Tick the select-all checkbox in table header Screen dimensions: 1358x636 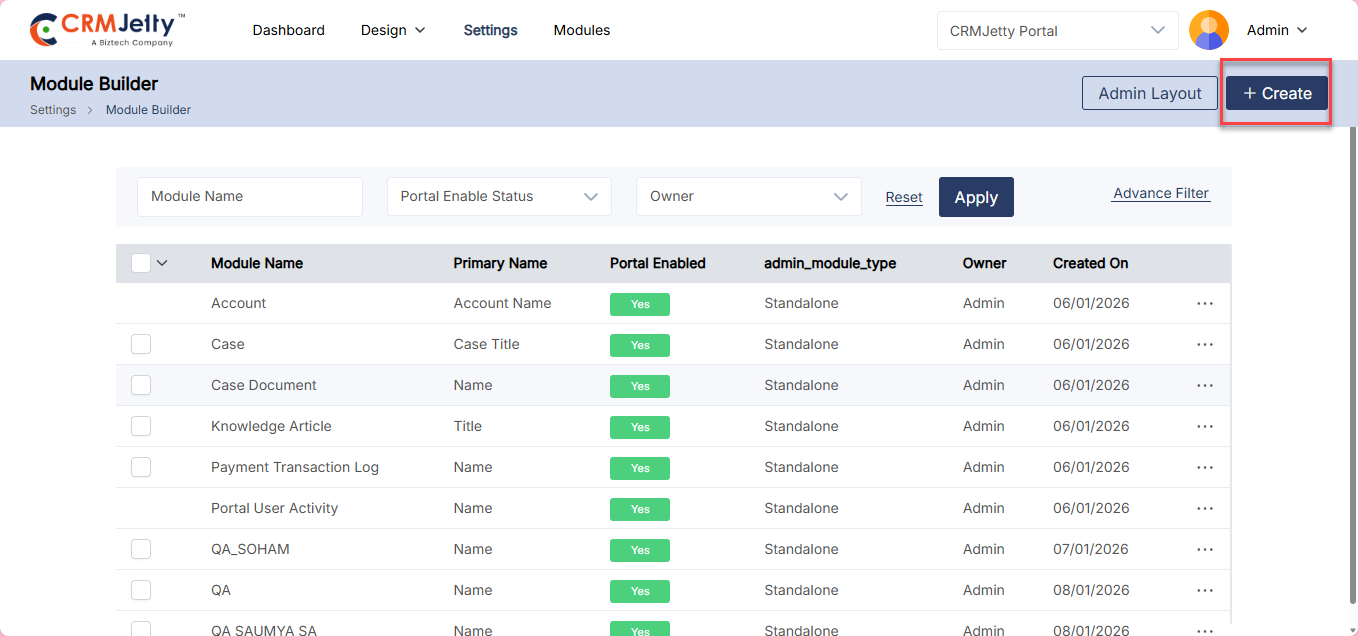tap(141, 263)
